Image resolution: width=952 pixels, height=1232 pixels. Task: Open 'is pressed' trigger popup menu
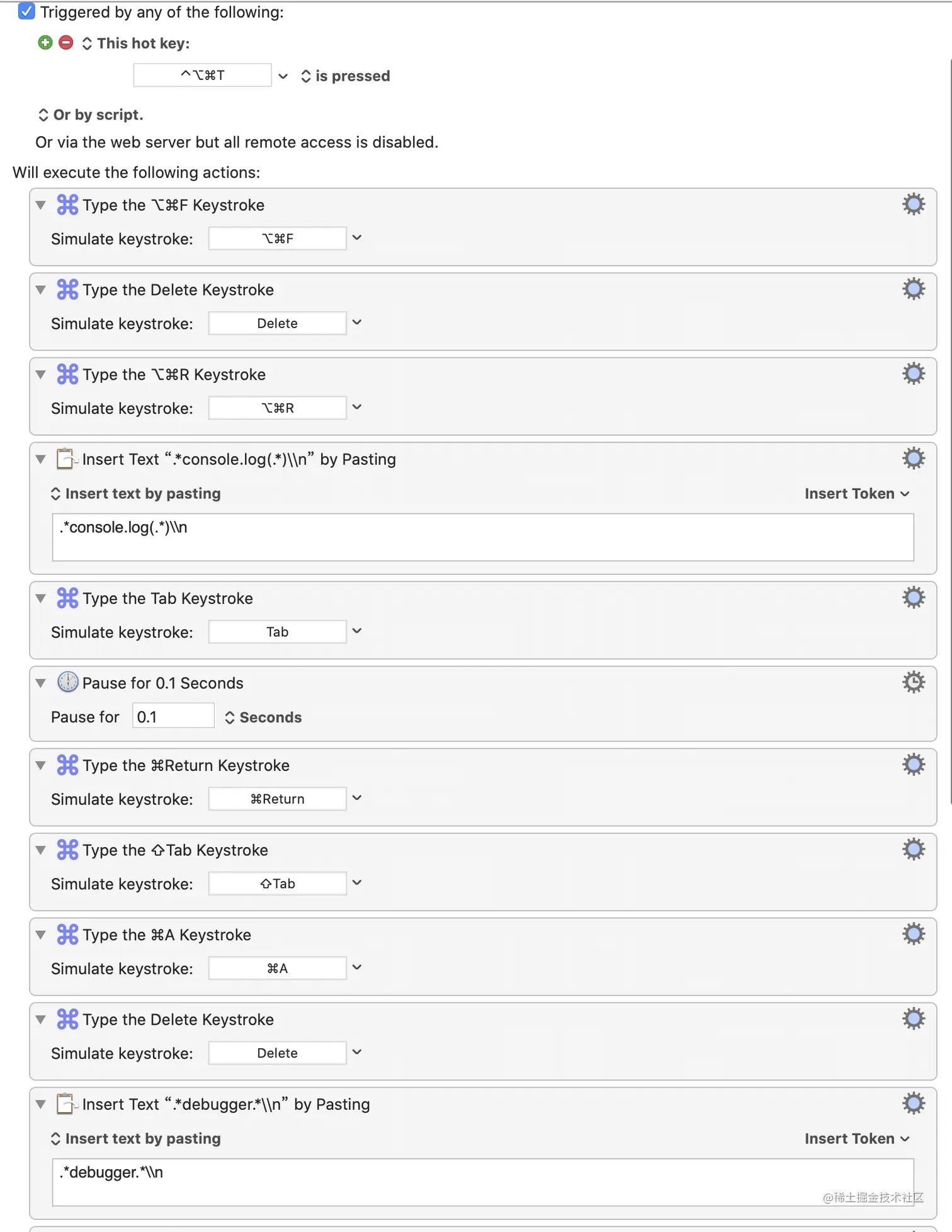tap(346, 76)
